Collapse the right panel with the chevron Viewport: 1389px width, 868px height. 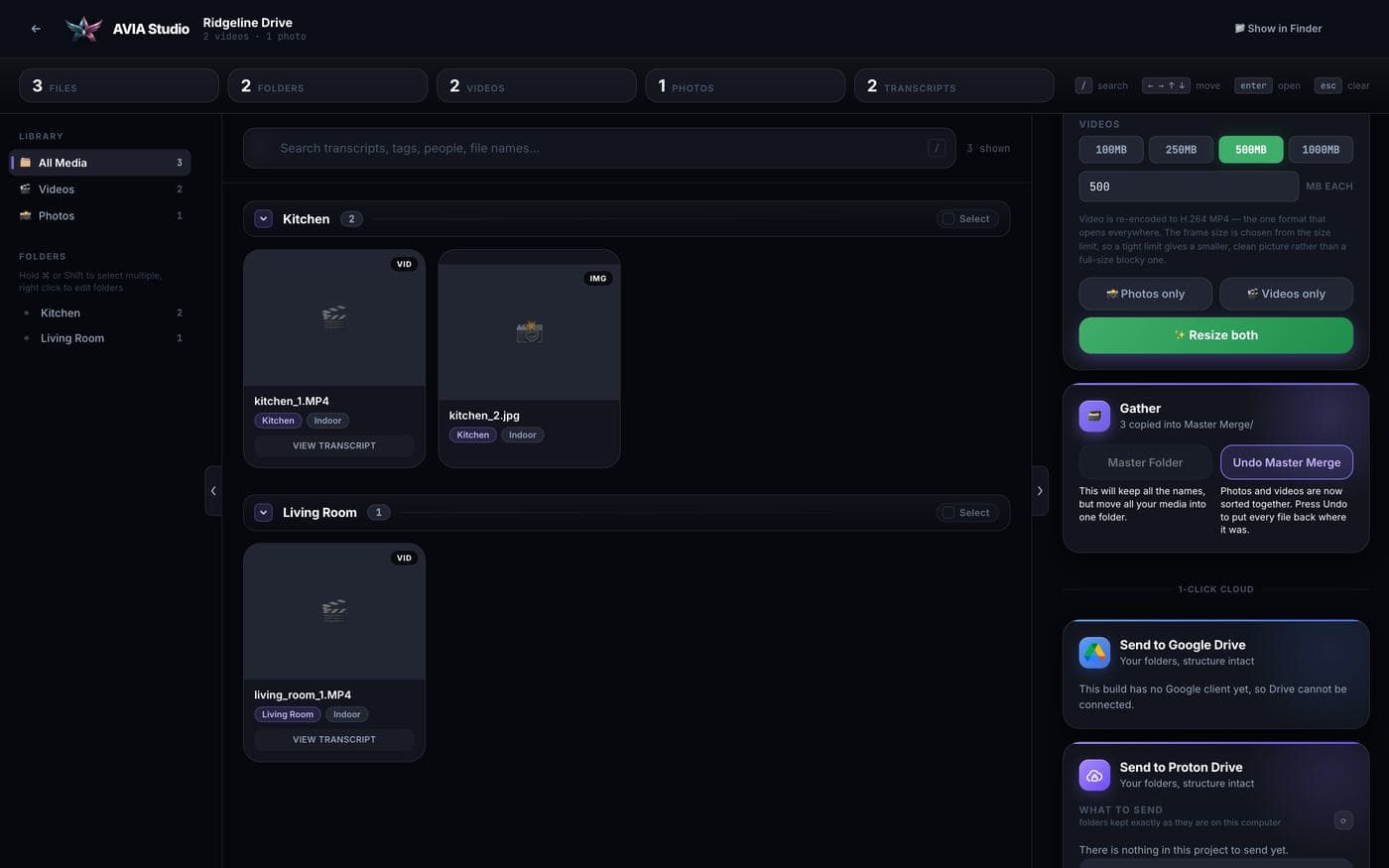click(x=1040, y=491)
